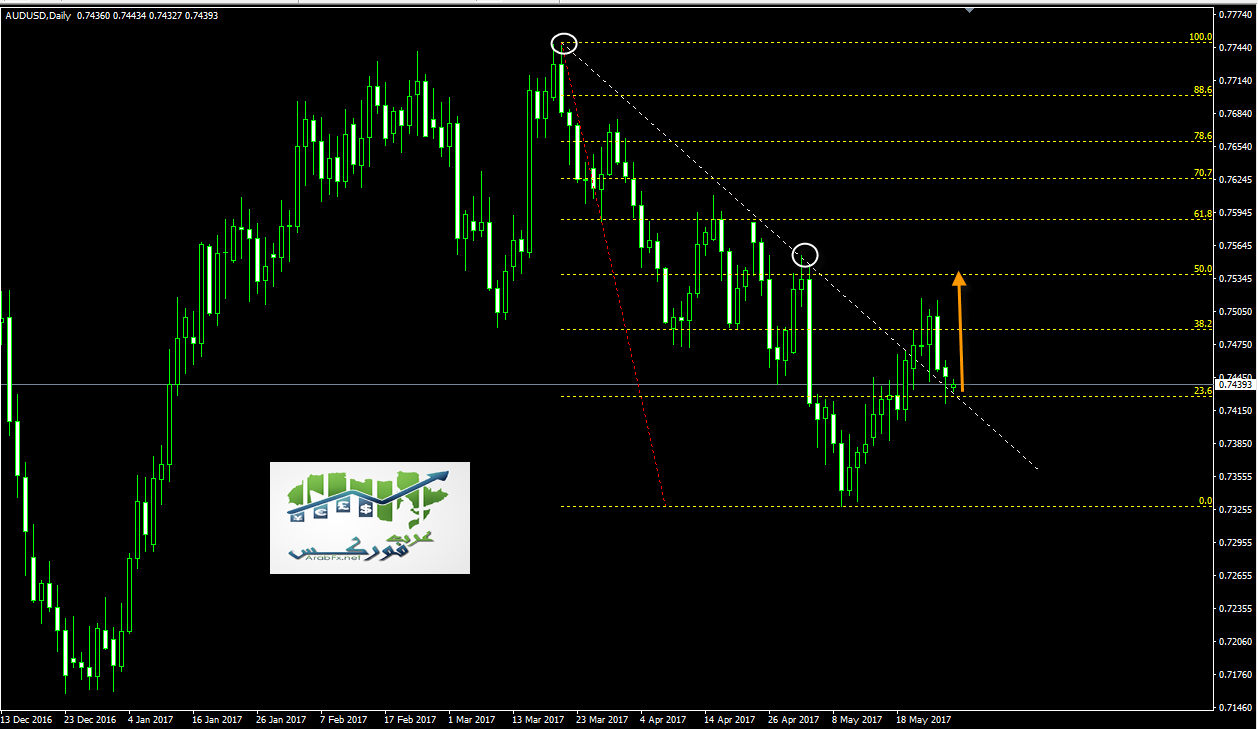Click 0.76840 on the price scale
This screenshot has width=1258, height=729.
coord(1237,114)
